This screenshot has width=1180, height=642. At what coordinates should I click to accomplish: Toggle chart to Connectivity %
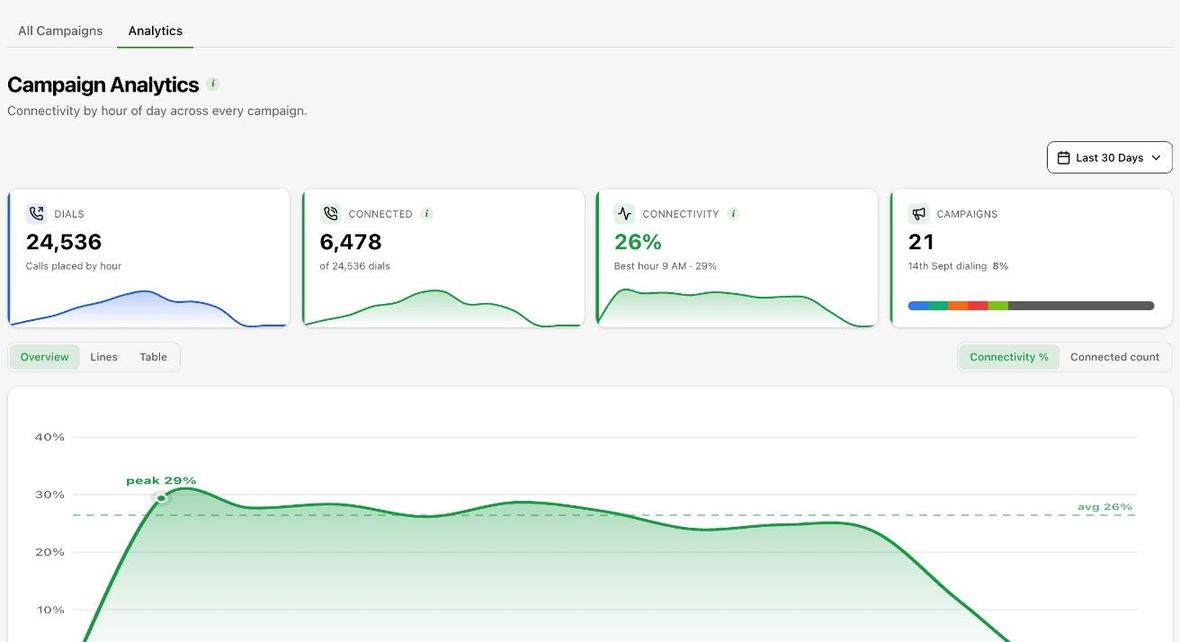(x=1008, y=357)
